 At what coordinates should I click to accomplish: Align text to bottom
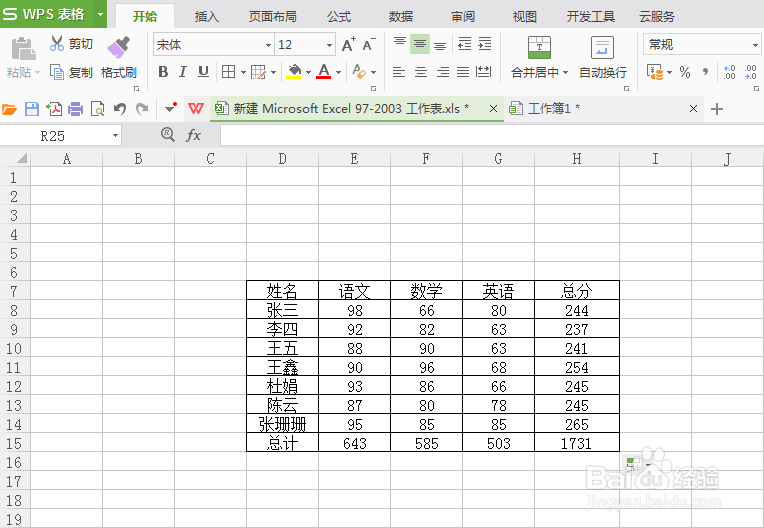pyautogui.click(x=440, y=45)
